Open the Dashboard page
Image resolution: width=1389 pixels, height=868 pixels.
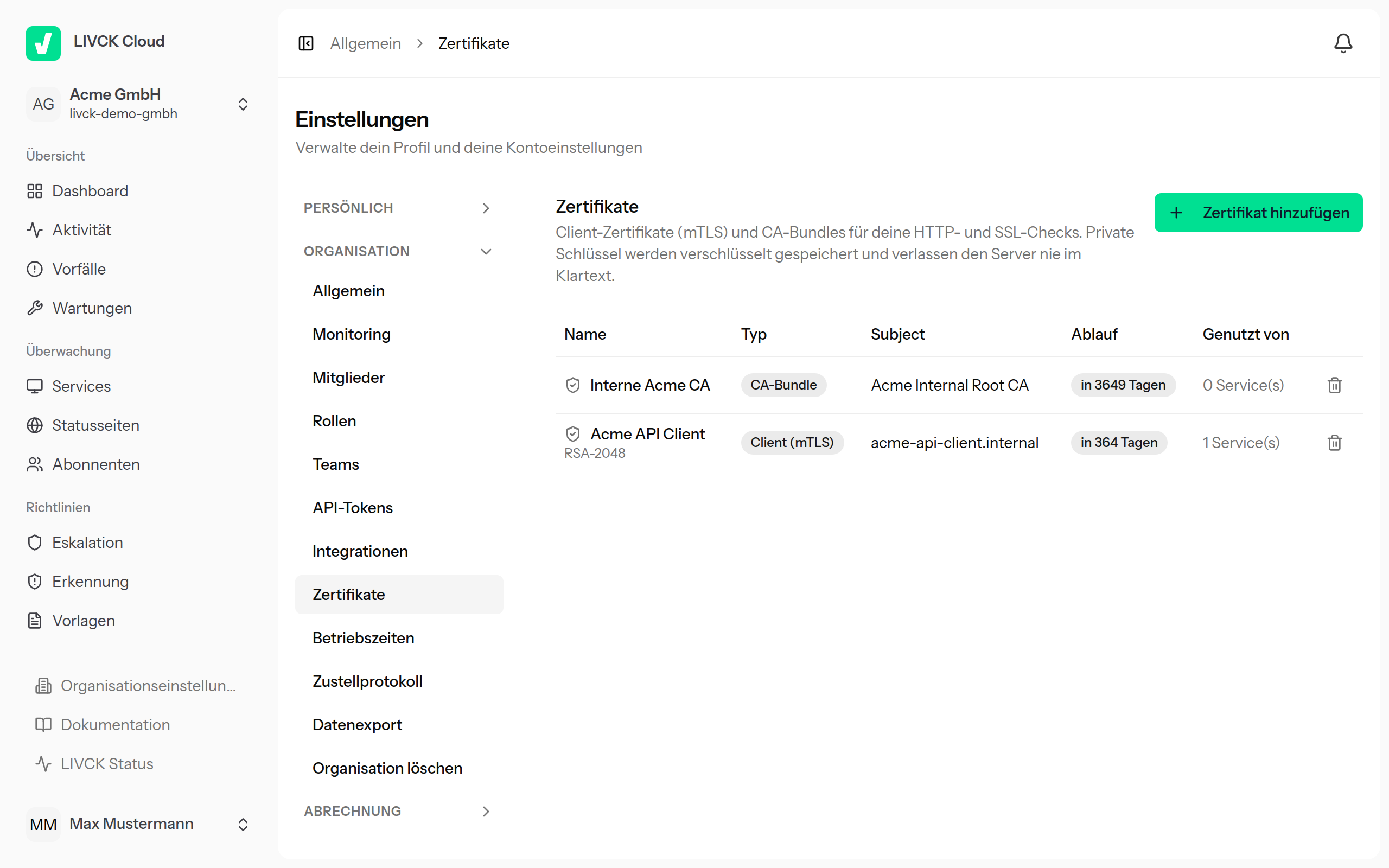[x=139, y=191]
